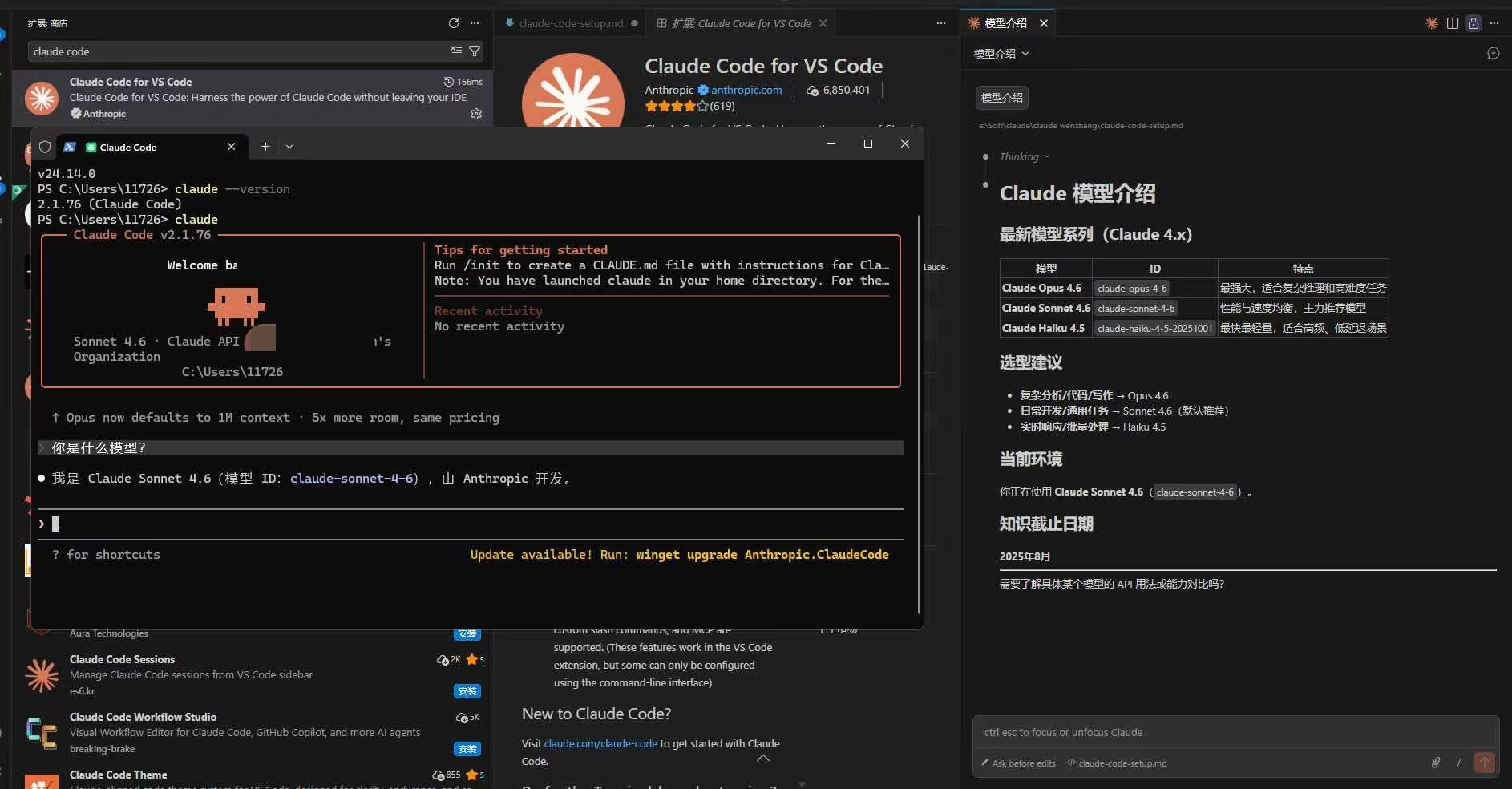
Task: Click the split editor icon
Action: point(1453,23)
